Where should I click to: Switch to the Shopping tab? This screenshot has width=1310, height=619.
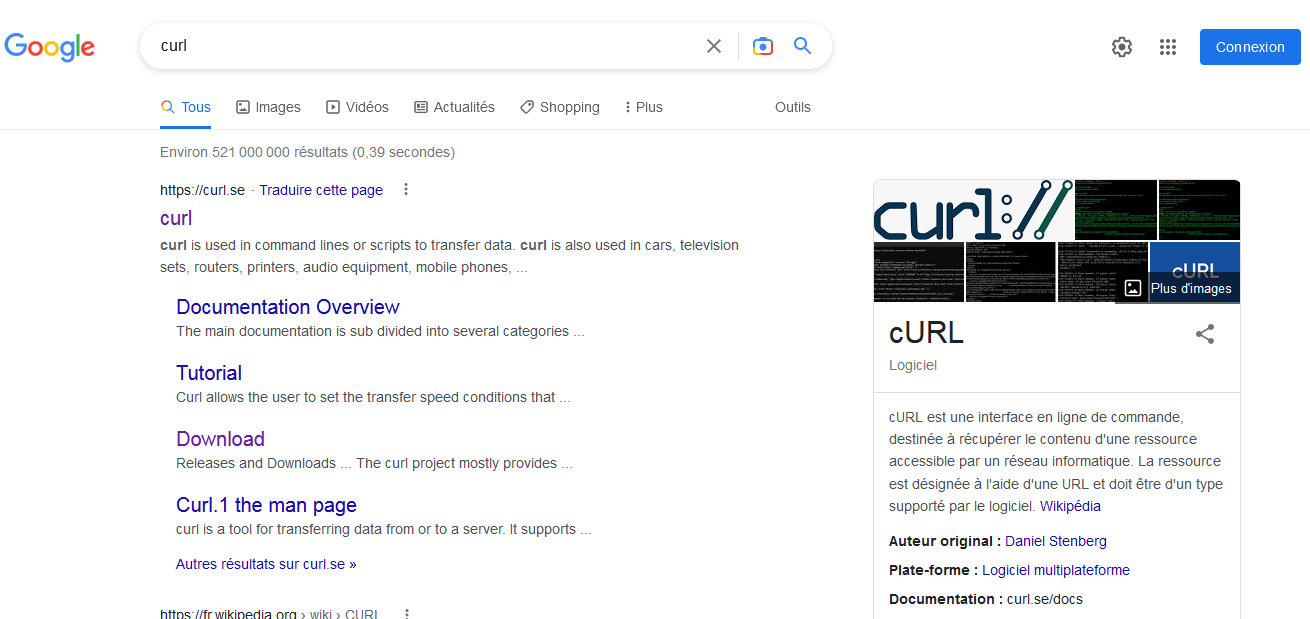click(560, 107)
